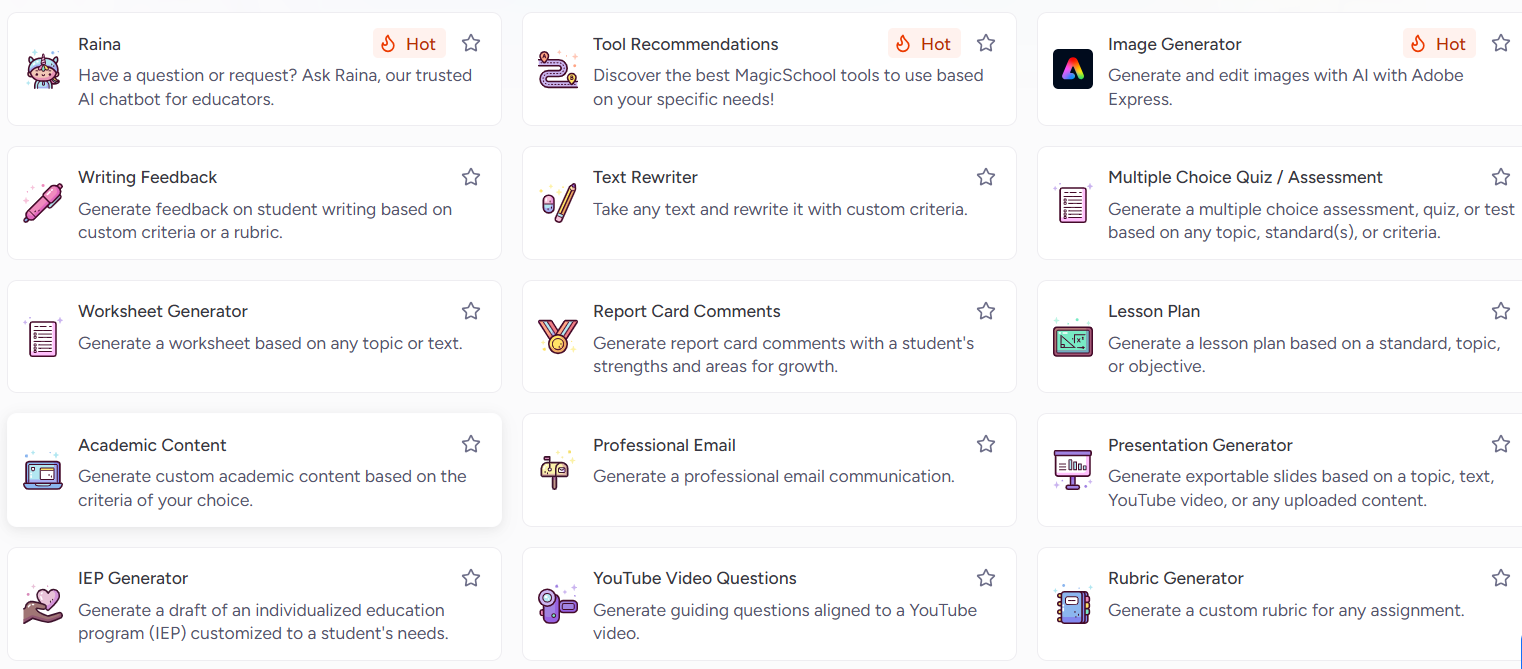
Task: Click the Professional Email mailbox icon
Action: [x=557, y=470]
